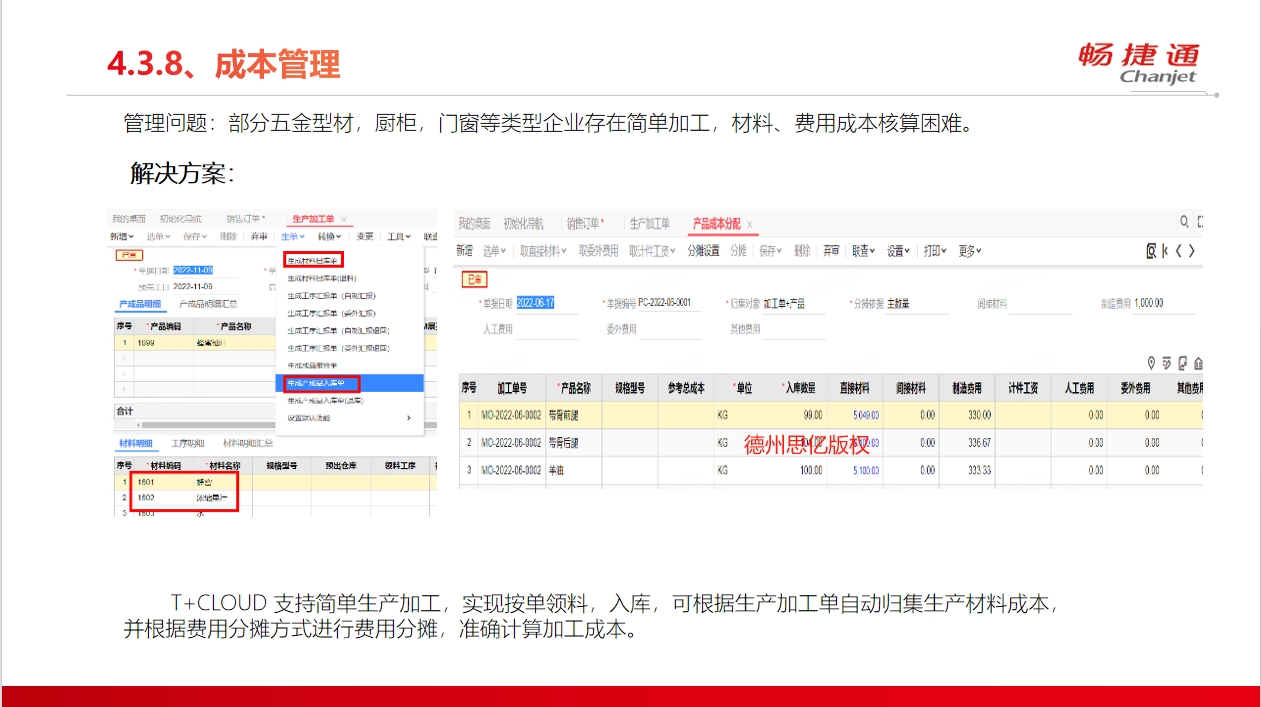This screenshot has width=1261, height=707.
Task: Click the 分摊设置 button
Action: tap(703, 251)
